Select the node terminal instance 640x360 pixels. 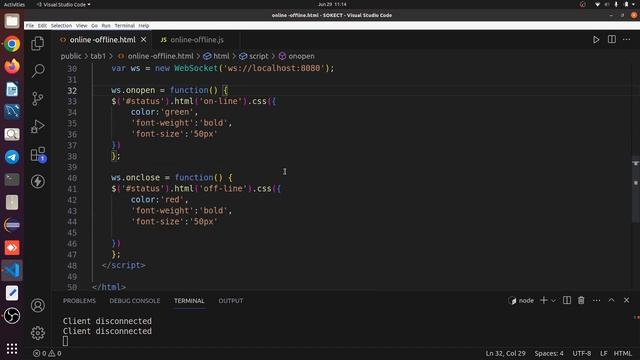tap(521, 301)
